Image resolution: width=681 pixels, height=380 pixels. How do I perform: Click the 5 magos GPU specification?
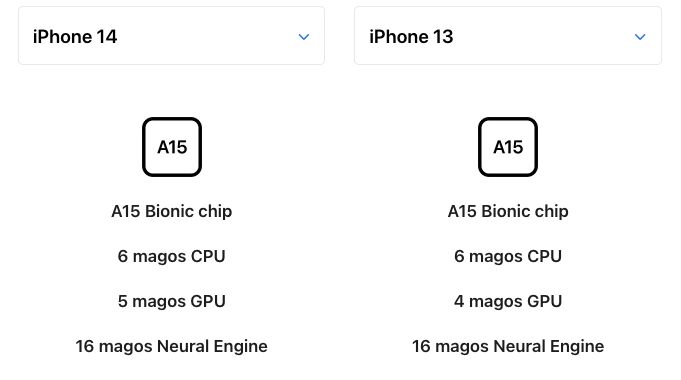[172, 301]
